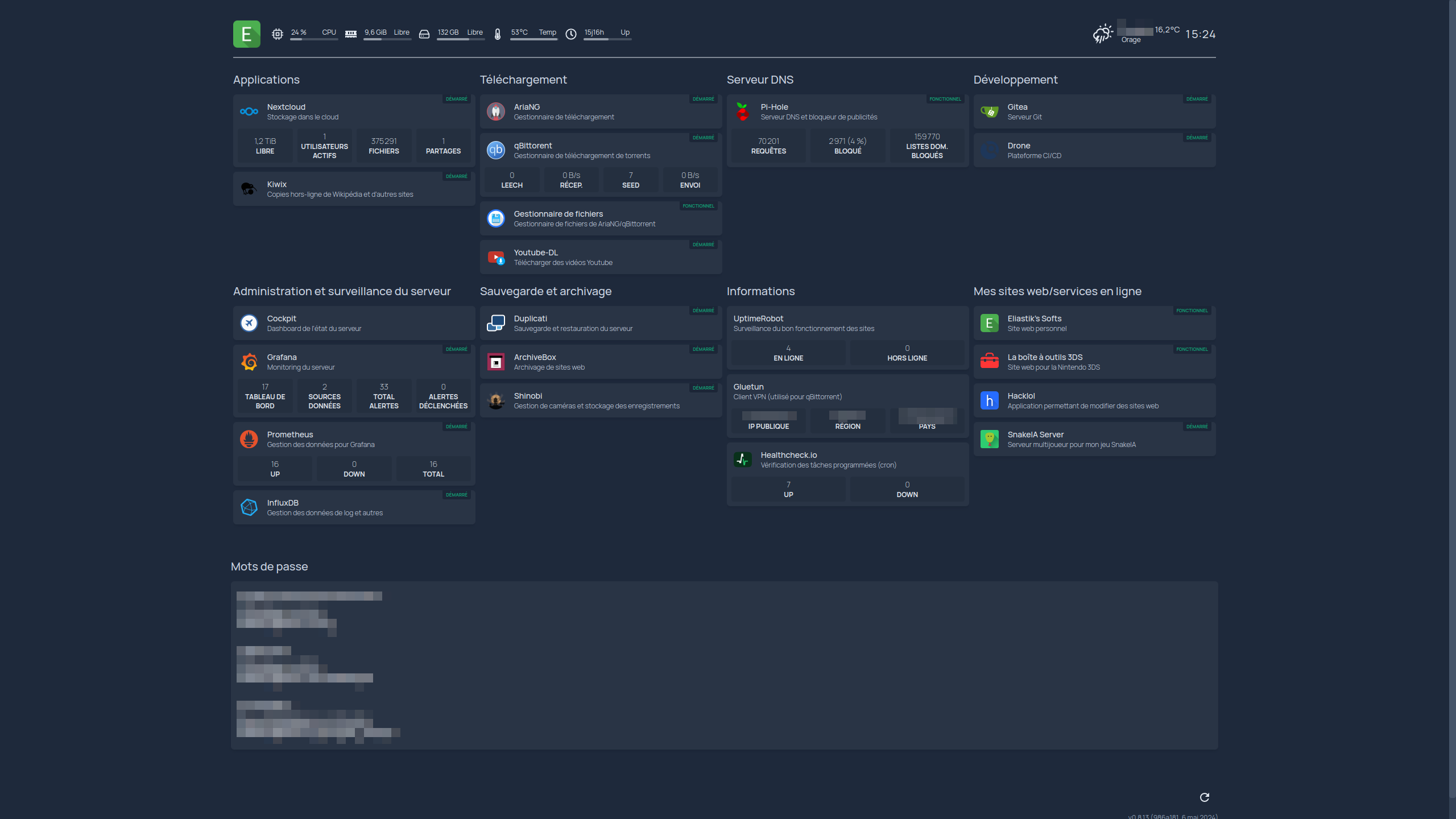Click the CPU chip icon in header
This screenshot has width=1456, height=819.
coord(278,34)
